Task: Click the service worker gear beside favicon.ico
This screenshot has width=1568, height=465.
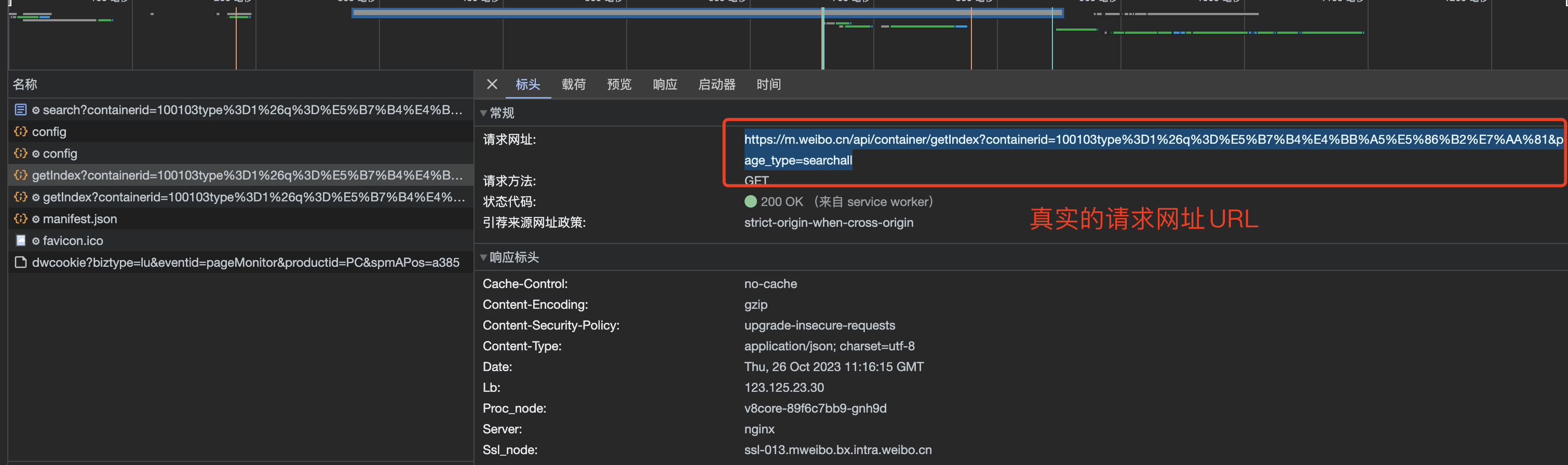Action: pyautogui.click(x=36, y=241)
